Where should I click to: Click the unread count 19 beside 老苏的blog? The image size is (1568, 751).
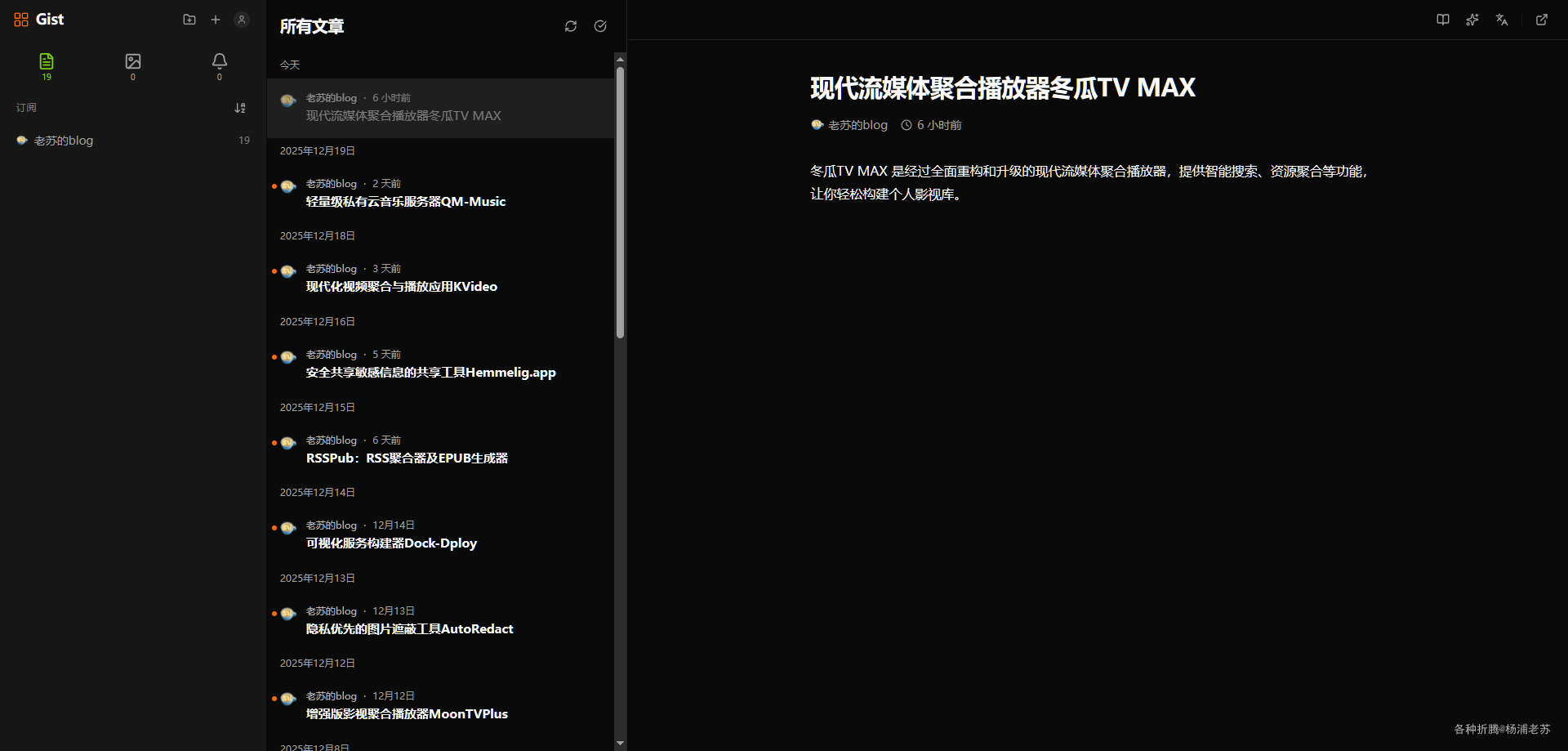click(x=244, y=141)
